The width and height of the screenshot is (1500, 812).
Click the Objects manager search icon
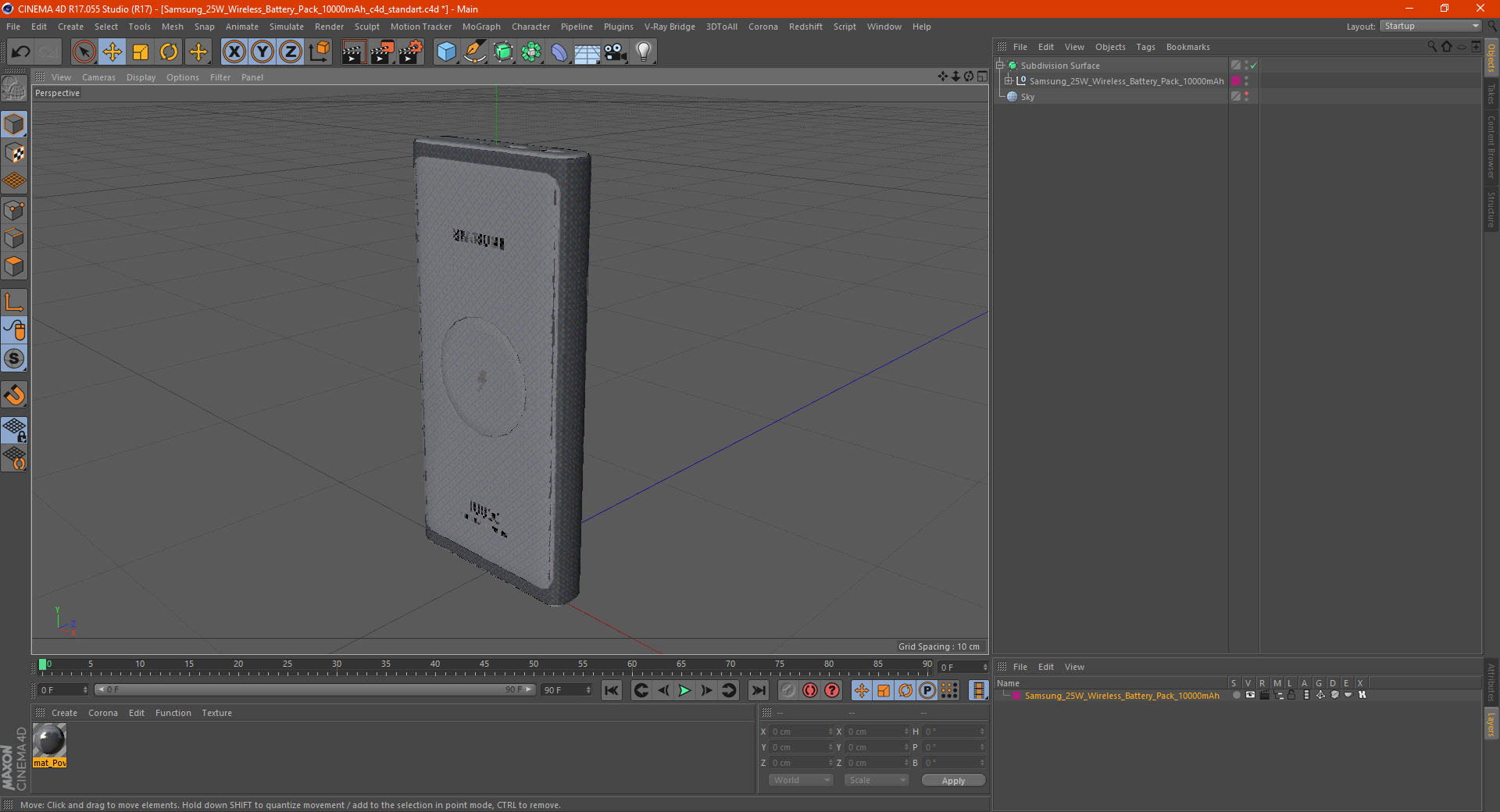(x=1432, y=47)
